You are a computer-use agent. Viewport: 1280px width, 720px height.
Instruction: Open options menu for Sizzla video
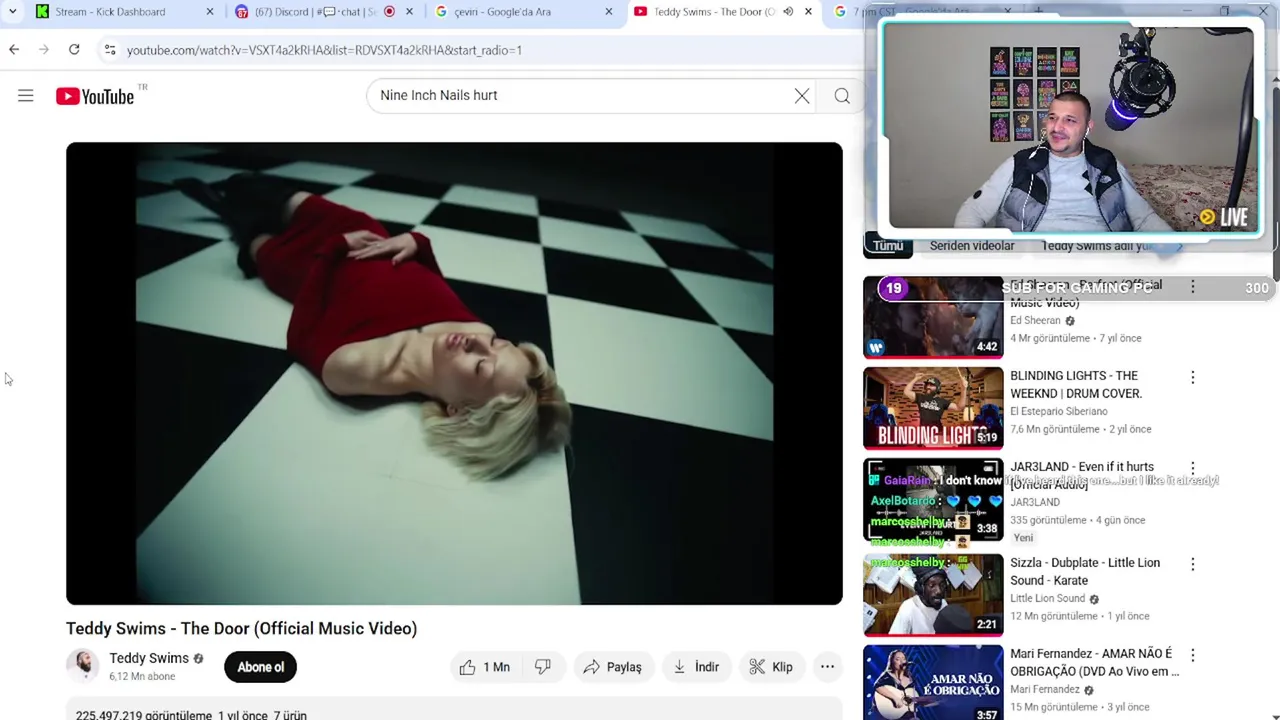coord(1192,564)
